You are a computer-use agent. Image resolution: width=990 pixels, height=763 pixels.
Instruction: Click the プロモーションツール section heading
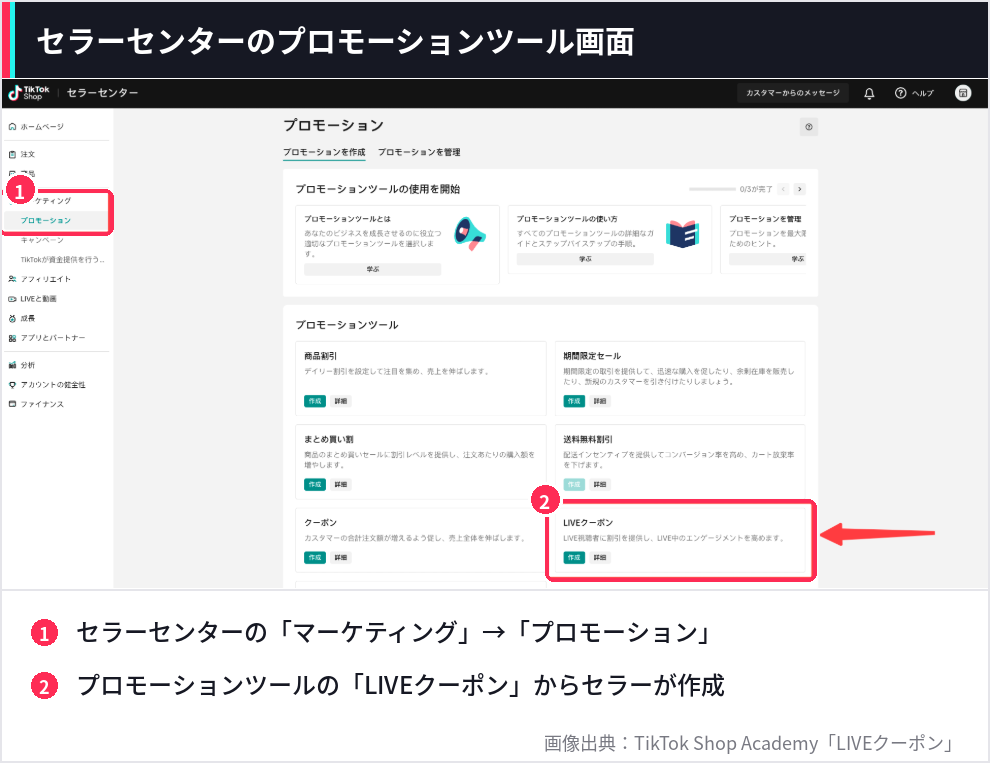coord(347,325)
